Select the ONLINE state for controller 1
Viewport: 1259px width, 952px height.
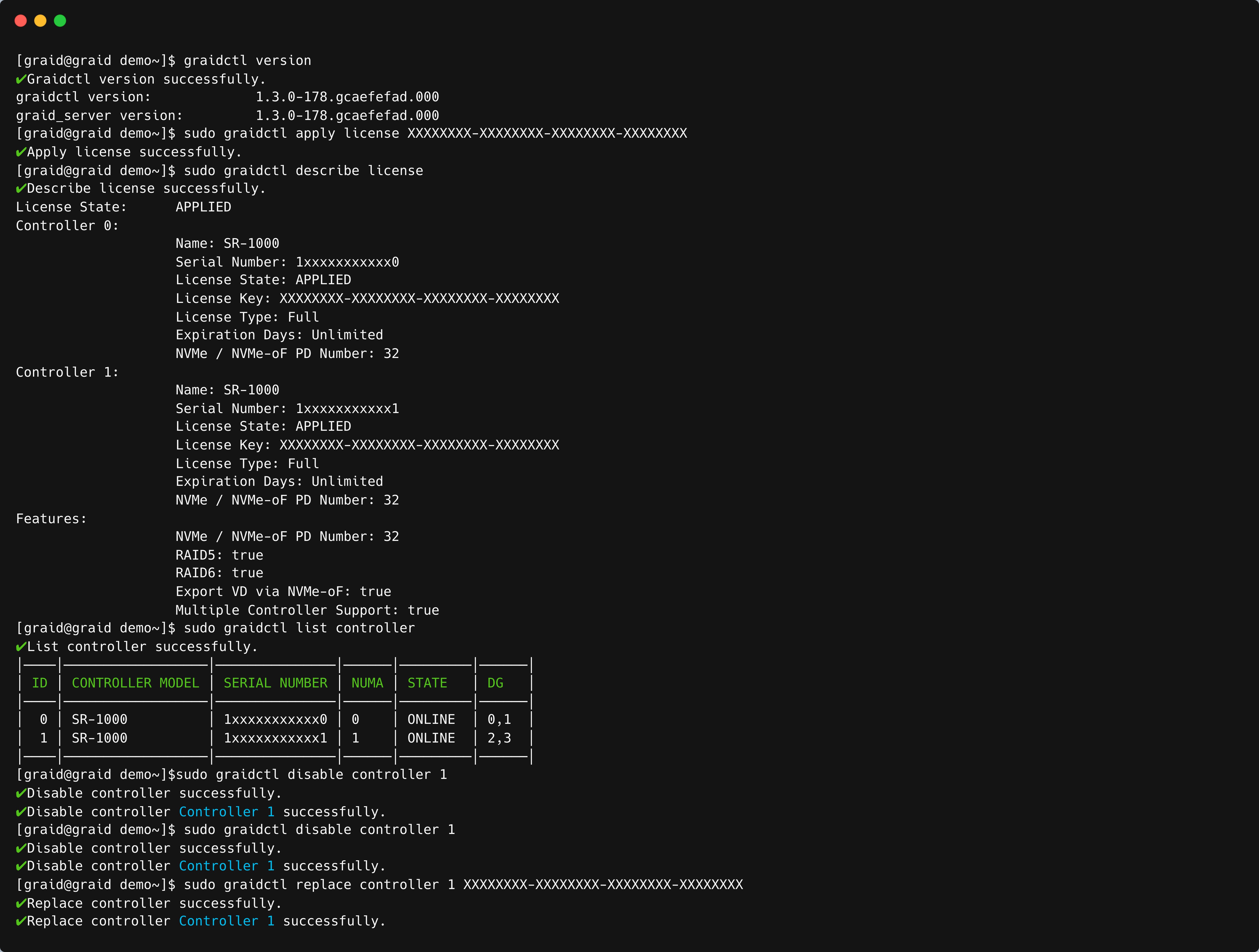(431, 738)
